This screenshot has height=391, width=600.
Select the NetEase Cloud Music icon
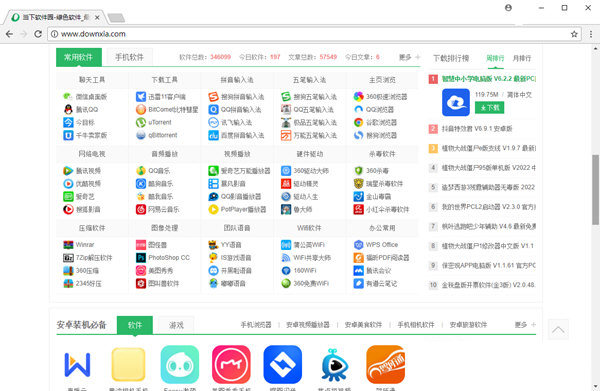tap(141, 209)
